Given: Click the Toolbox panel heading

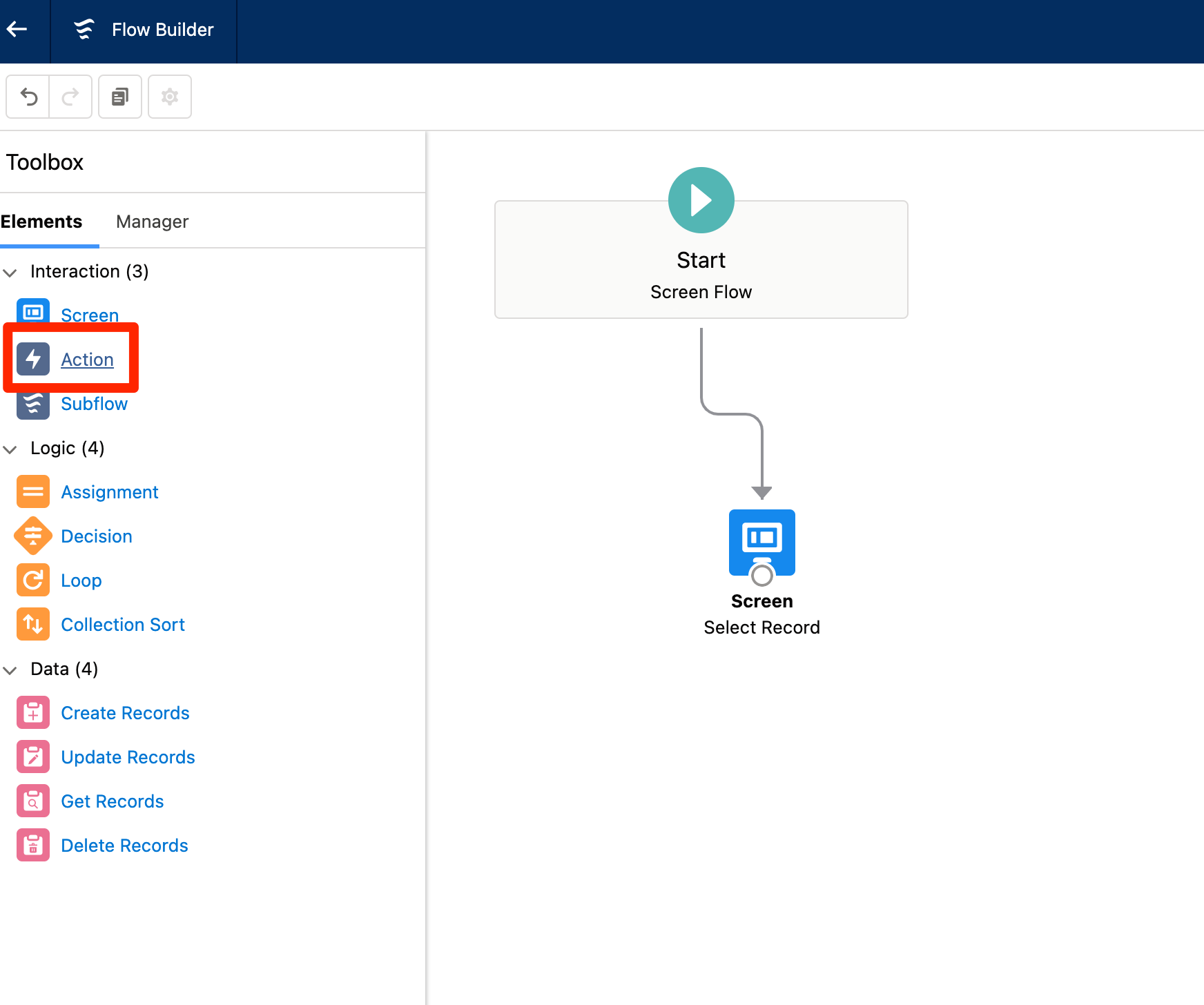Looking at the screenshot, I should click(x=45, y=162).
